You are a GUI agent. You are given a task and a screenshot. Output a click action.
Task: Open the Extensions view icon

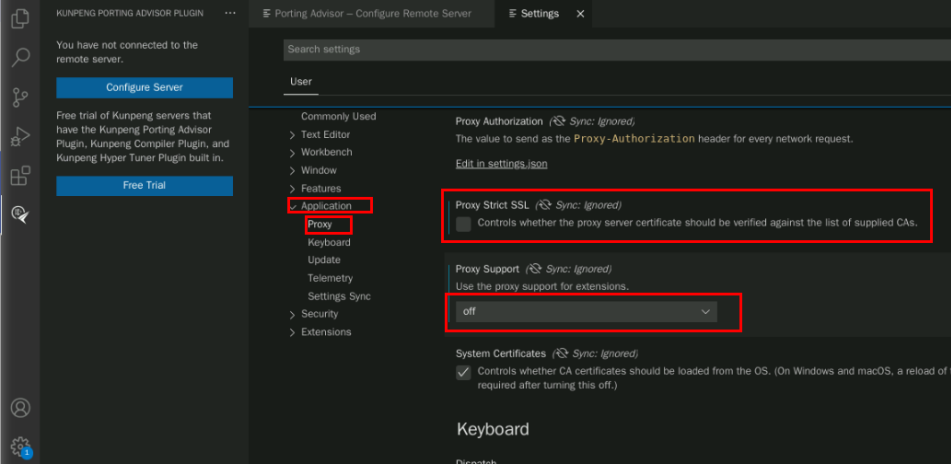(20, 176)
